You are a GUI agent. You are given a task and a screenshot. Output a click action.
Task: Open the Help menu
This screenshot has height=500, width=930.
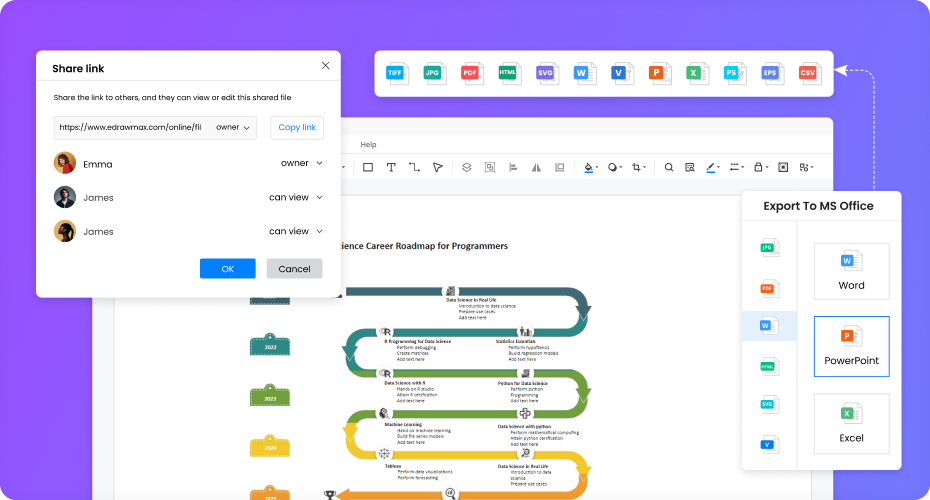(x=368, y=145)
